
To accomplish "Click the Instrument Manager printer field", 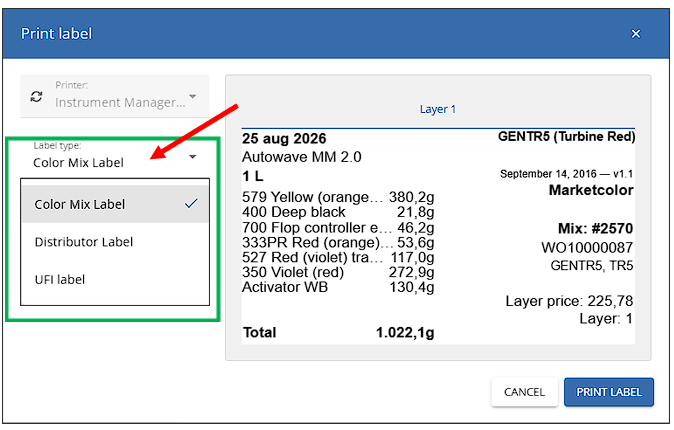I will (115, 96).
